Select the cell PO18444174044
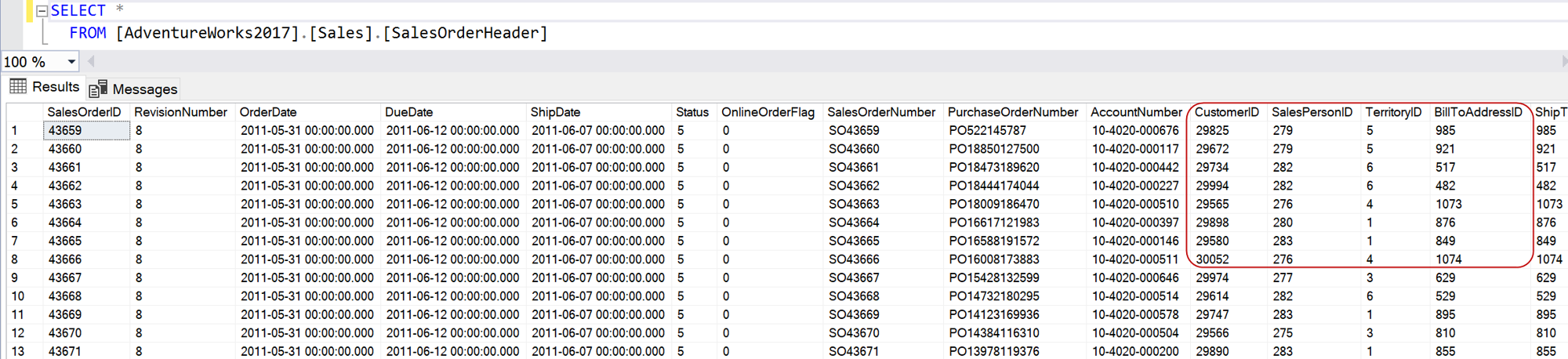1568x359 pixels. click(1015, 186)
